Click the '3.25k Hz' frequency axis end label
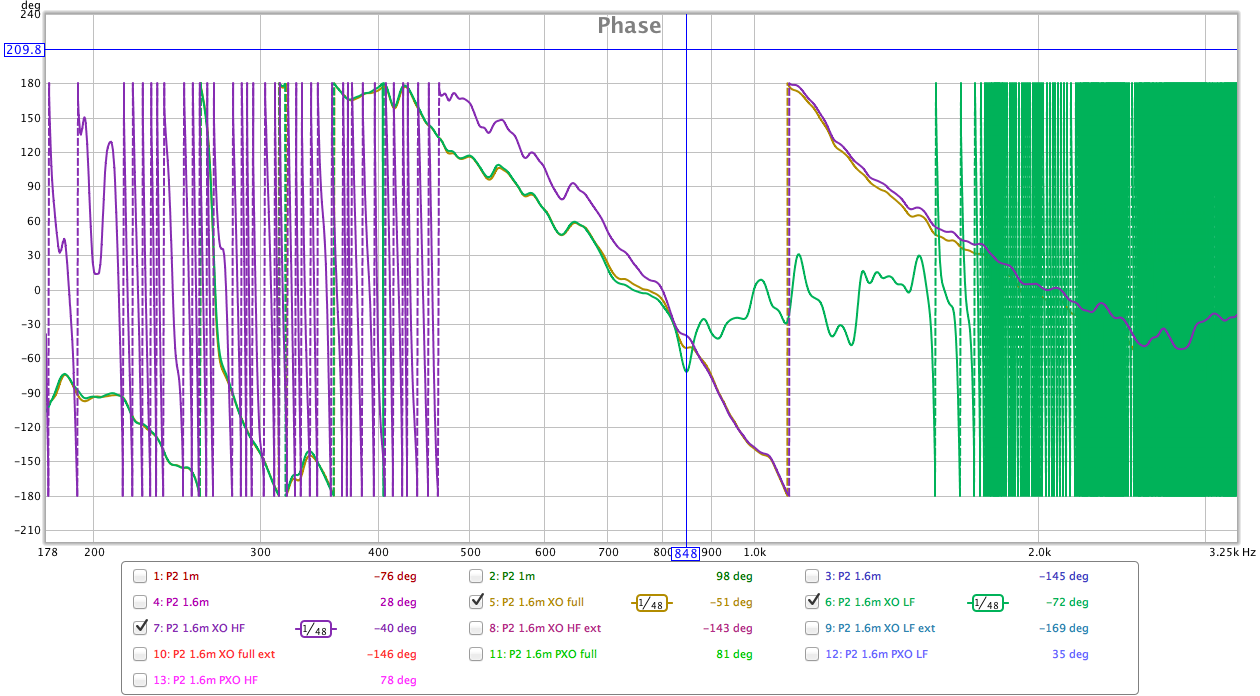This screenshot has height=696, width=1260. pos(1230,552)
